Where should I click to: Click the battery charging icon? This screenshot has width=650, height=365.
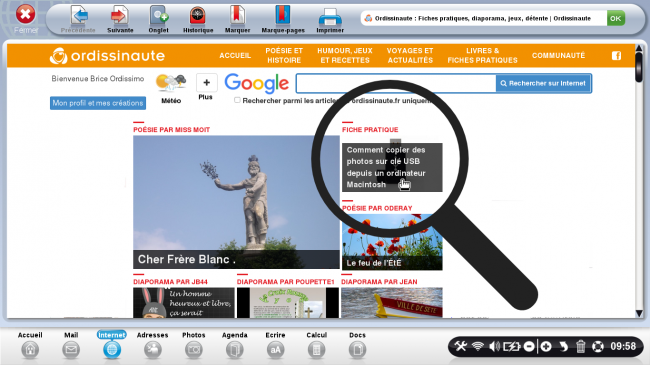pos(511,346)
